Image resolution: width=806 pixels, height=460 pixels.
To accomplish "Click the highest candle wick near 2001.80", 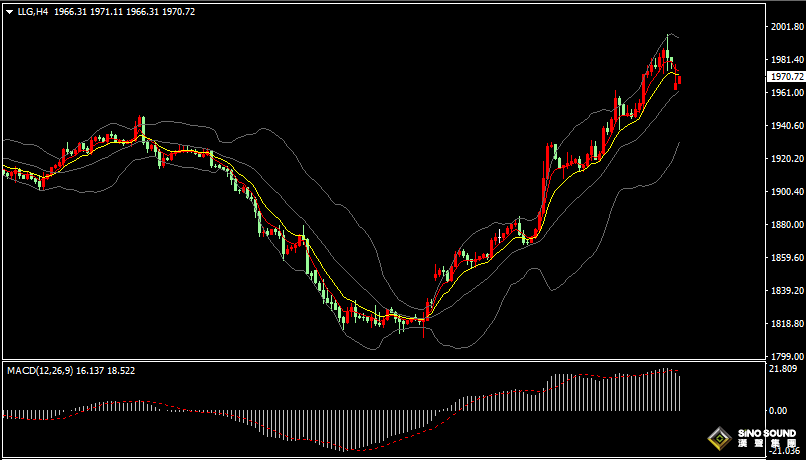I will (667, 40).
